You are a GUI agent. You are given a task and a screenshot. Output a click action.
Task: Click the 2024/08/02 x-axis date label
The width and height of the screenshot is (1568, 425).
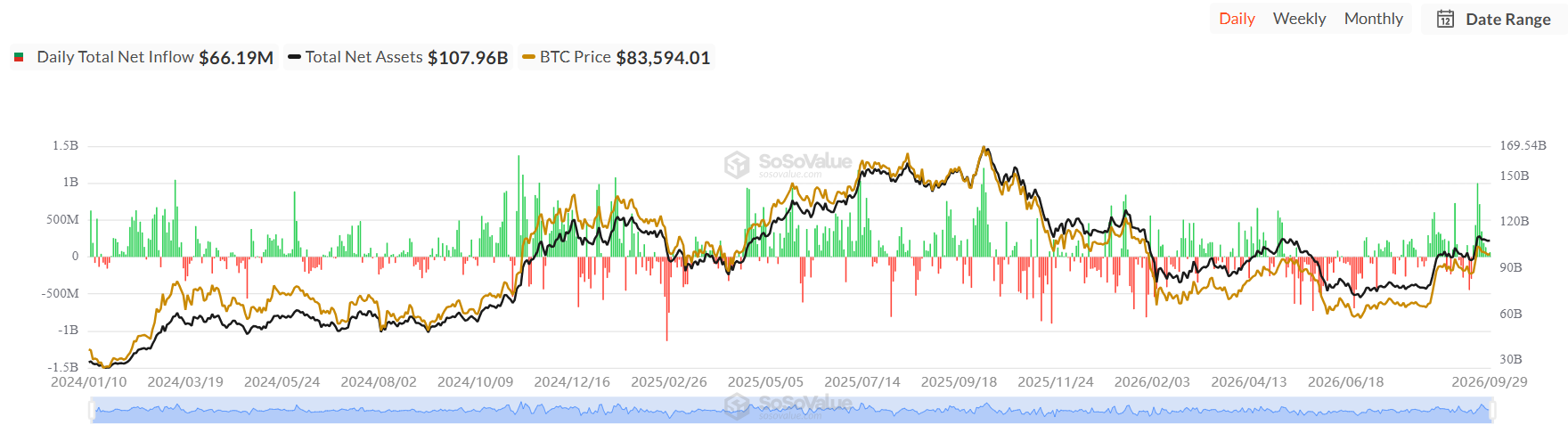click(379, 382)
